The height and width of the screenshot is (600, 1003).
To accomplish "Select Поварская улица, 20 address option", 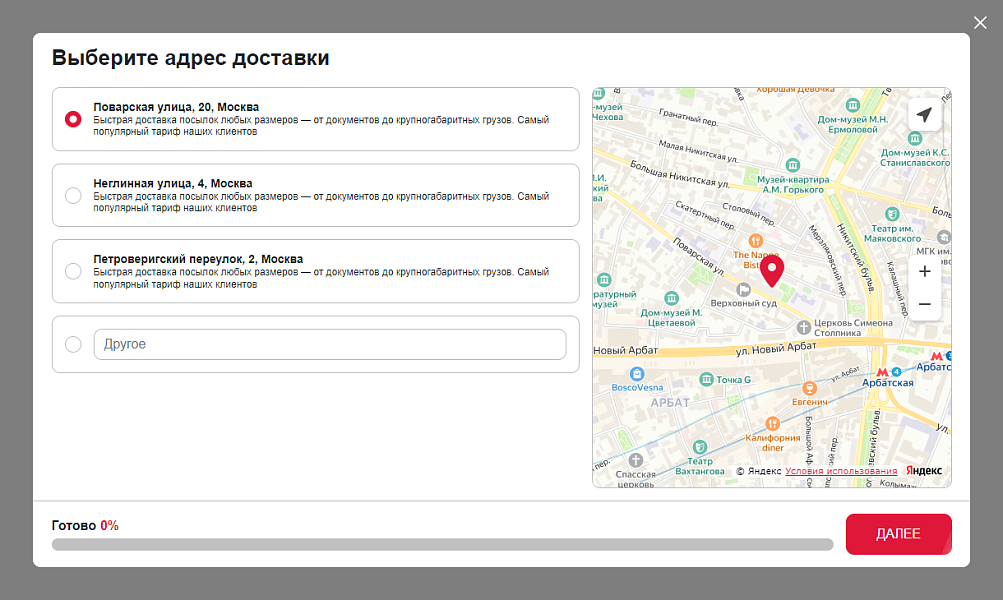I will pos(73,119).
